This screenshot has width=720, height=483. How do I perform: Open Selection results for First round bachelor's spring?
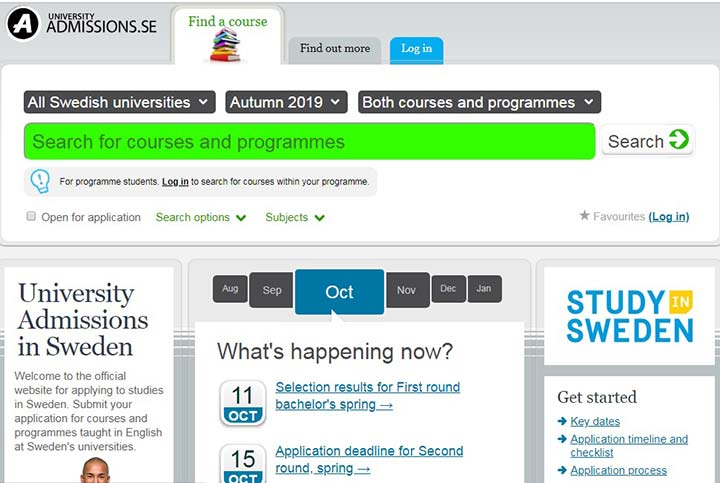tap(367, 396)
